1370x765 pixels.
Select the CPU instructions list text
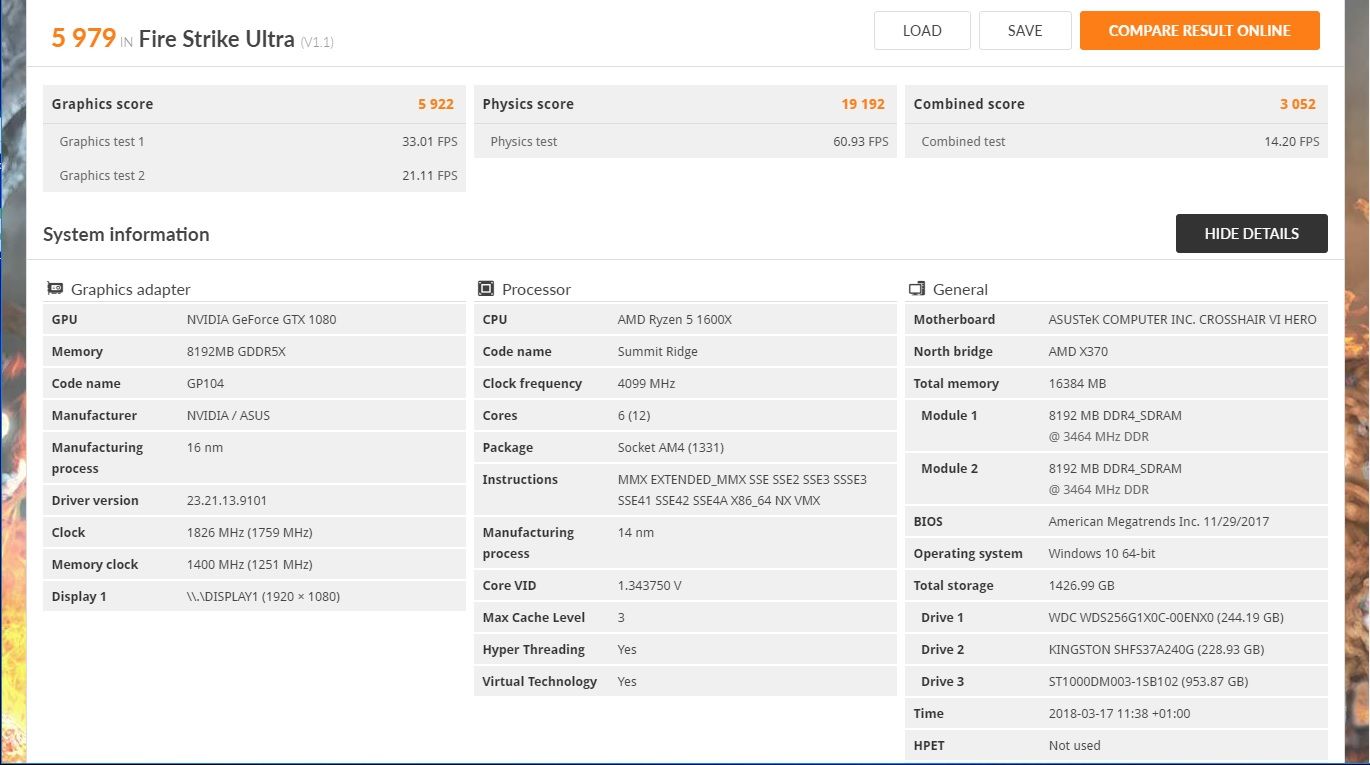pyautogui.click(x=742, y=490)
